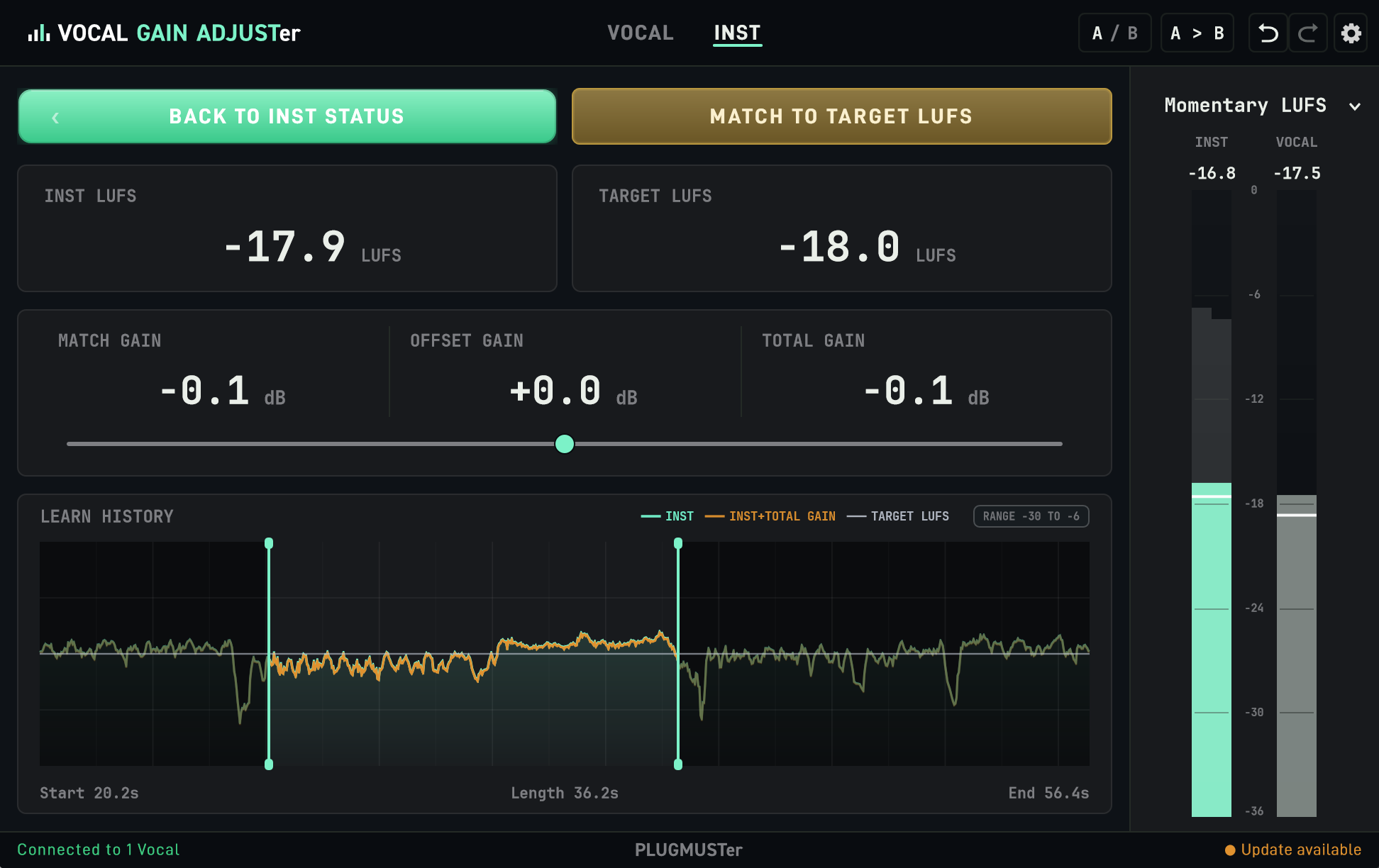The height and width of the screenshot is (868, 1379).
Task: Click the INST level meter bar
Action: click(x=1212, y=503)
